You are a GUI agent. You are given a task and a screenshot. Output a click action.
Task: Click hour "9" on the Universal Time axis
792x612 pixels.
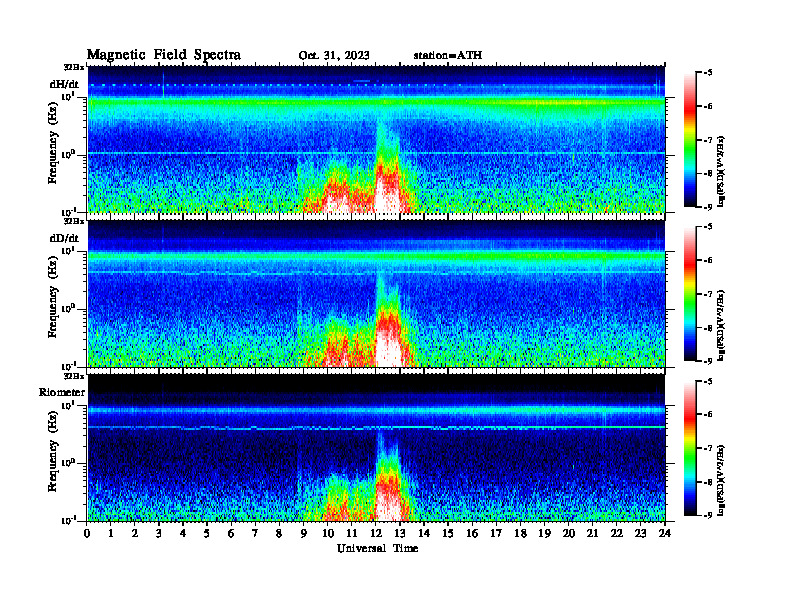point(304,533)
